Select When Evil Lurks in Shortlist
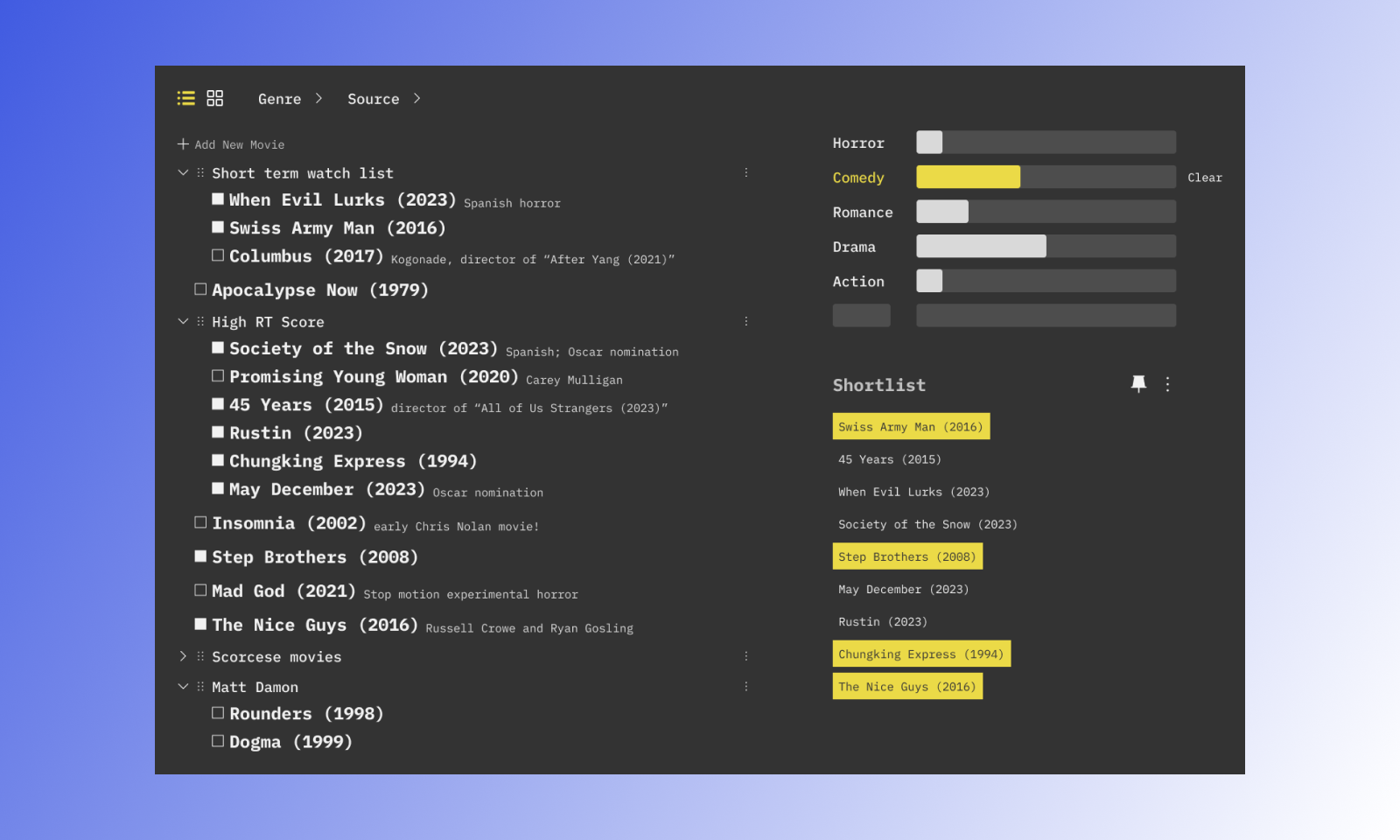Screen dimensions: 1400x840 913,492
